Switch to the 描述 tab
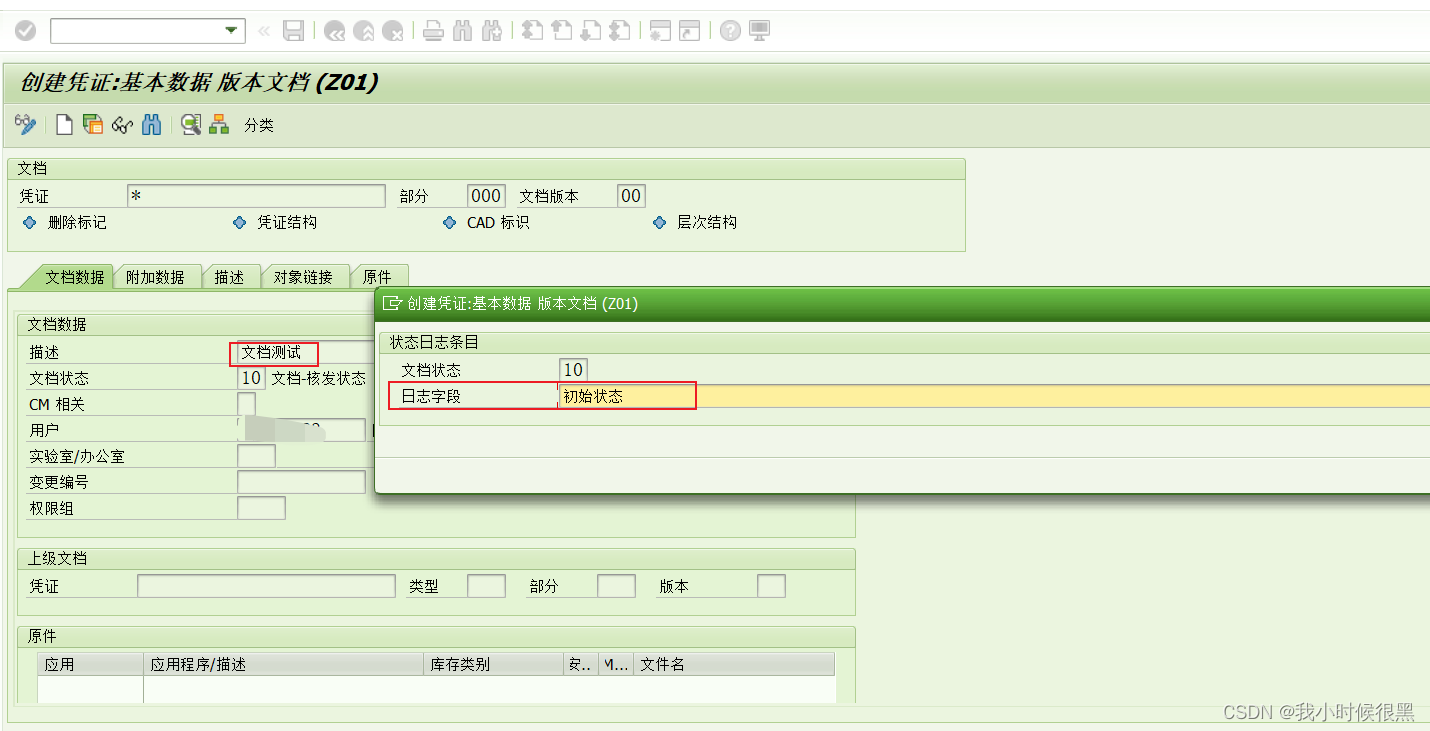 (230, 277)
